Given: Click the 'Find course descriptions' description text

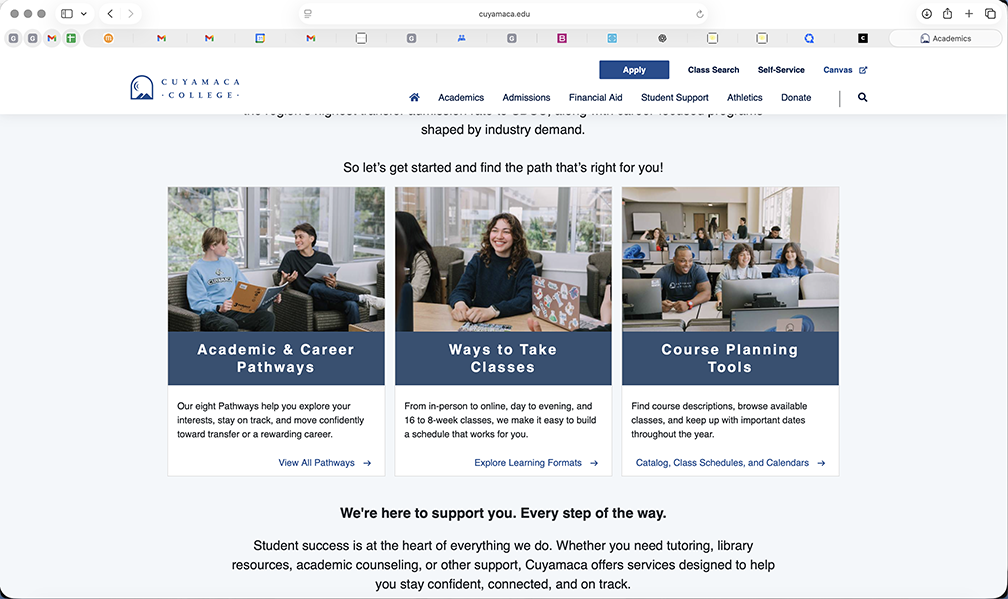Looking at the screenshot, I should (719, 420).
